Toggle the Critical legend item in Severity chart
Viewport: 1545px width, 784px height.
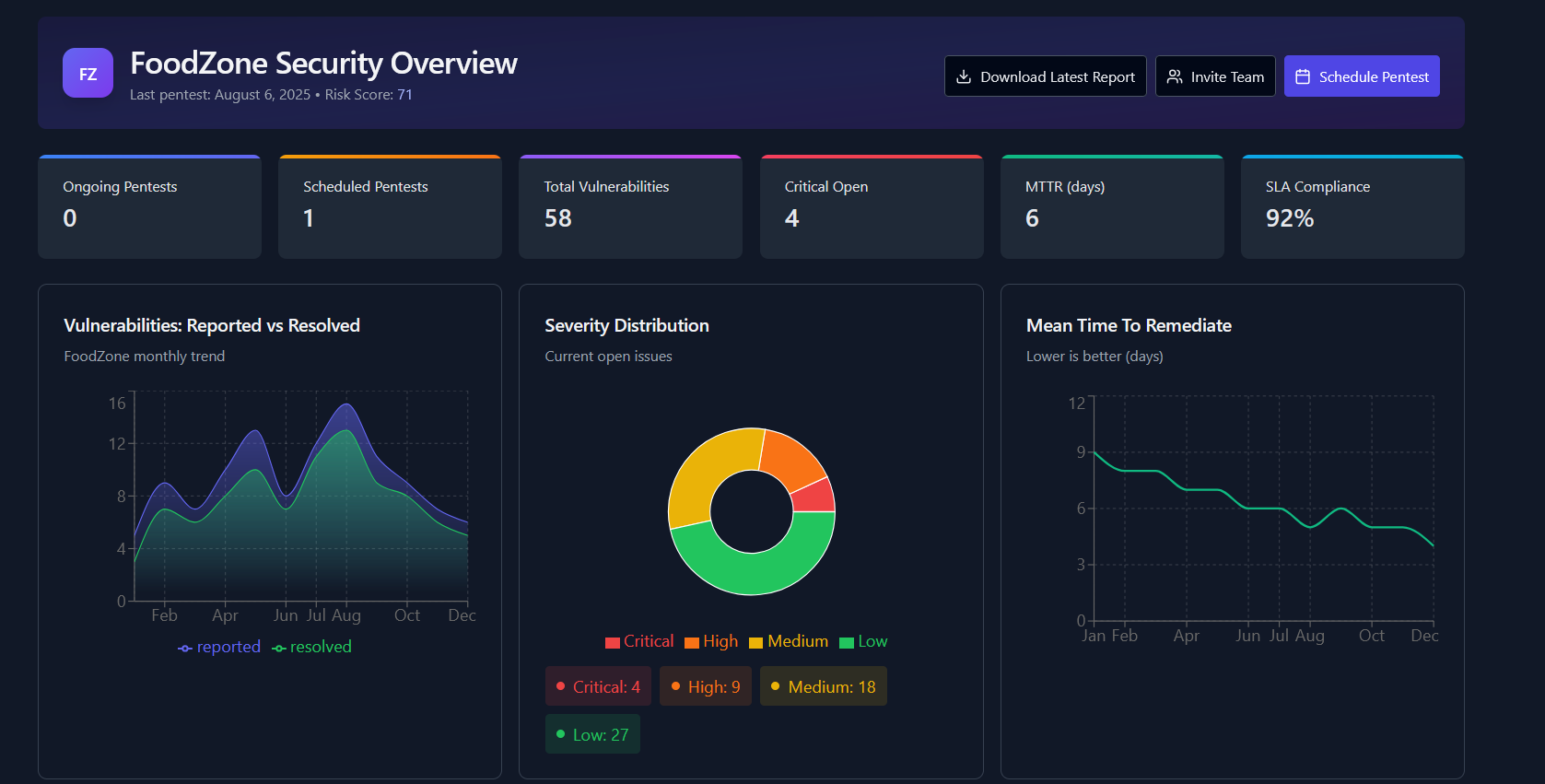(639, 641)
